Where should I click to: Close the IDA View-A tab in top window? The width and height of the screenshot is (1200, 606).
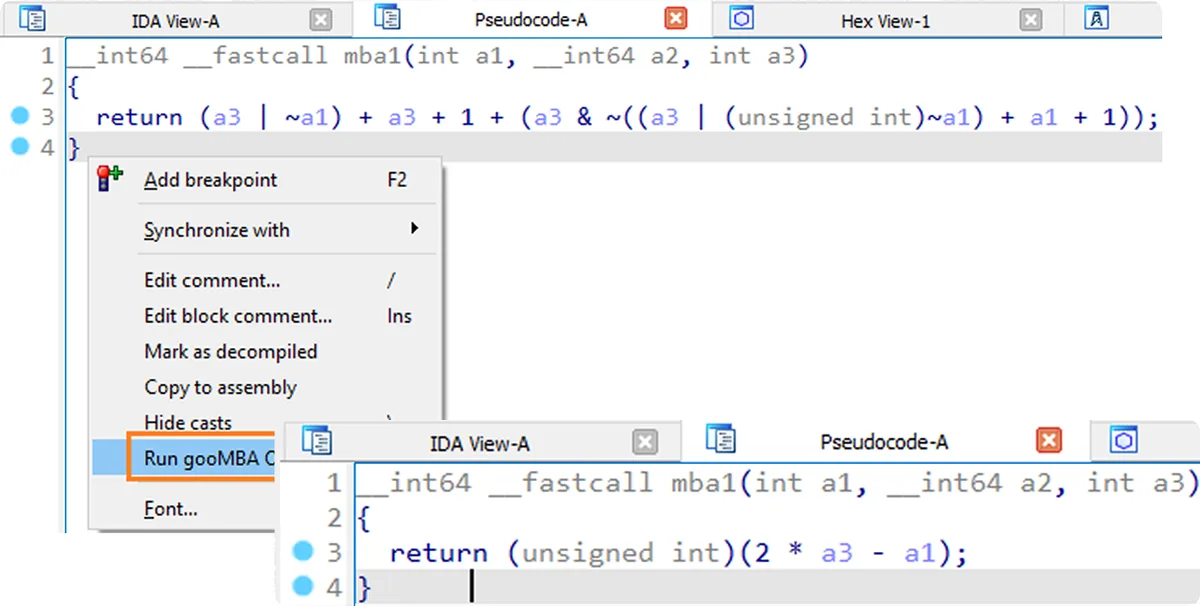tap(320, 19)
